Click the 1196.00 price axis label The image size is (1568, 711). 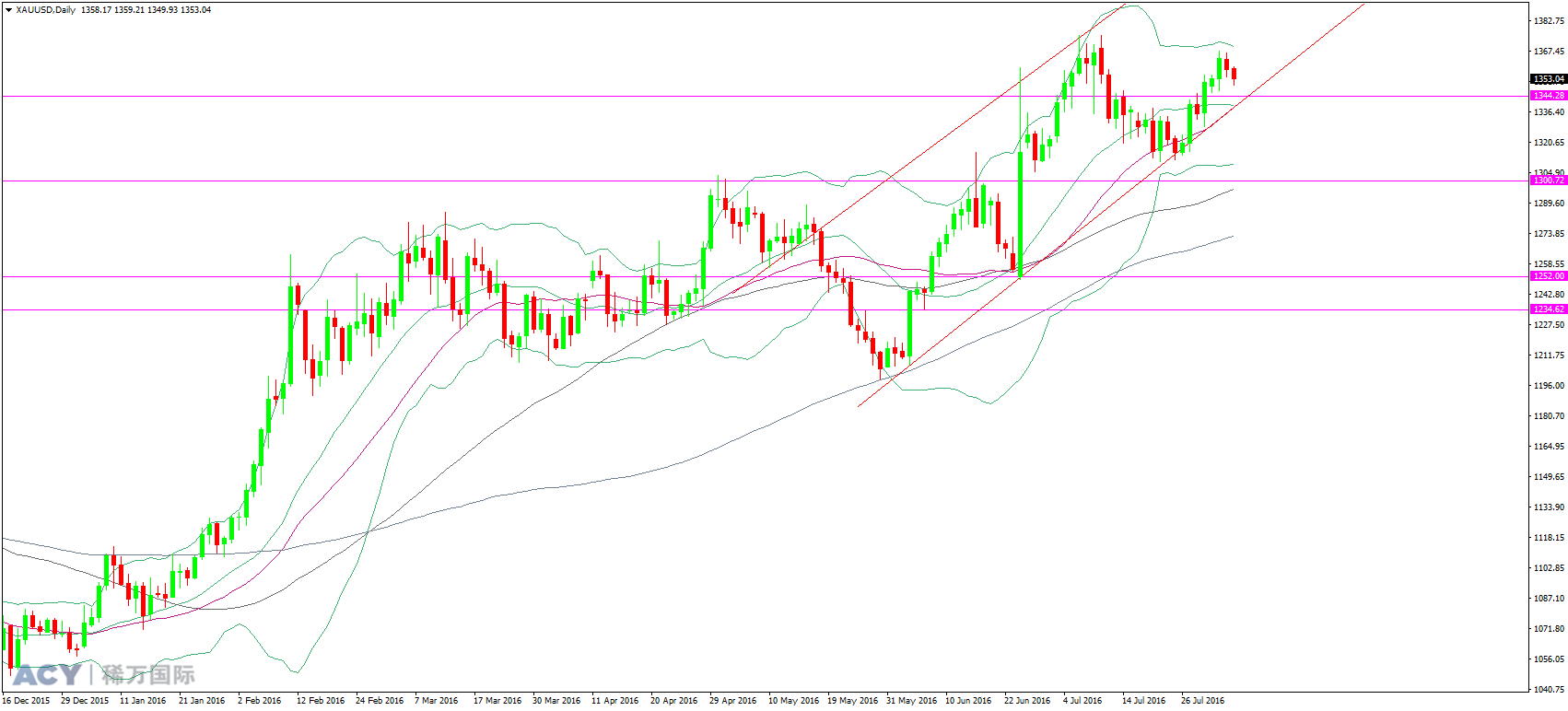coord(1549,385)
